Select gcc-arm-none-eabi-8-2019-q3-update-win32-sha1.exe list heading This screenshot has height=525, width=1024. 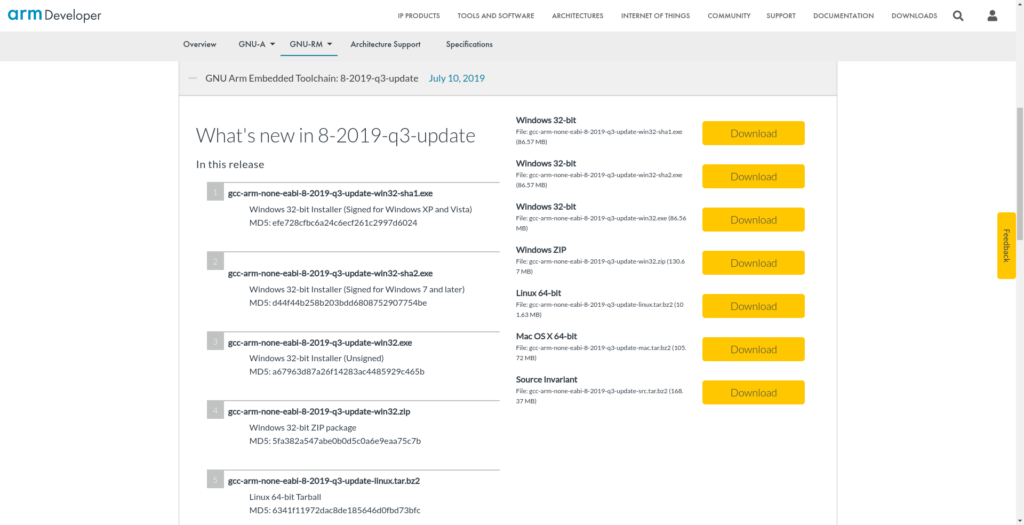pos(330,193)
